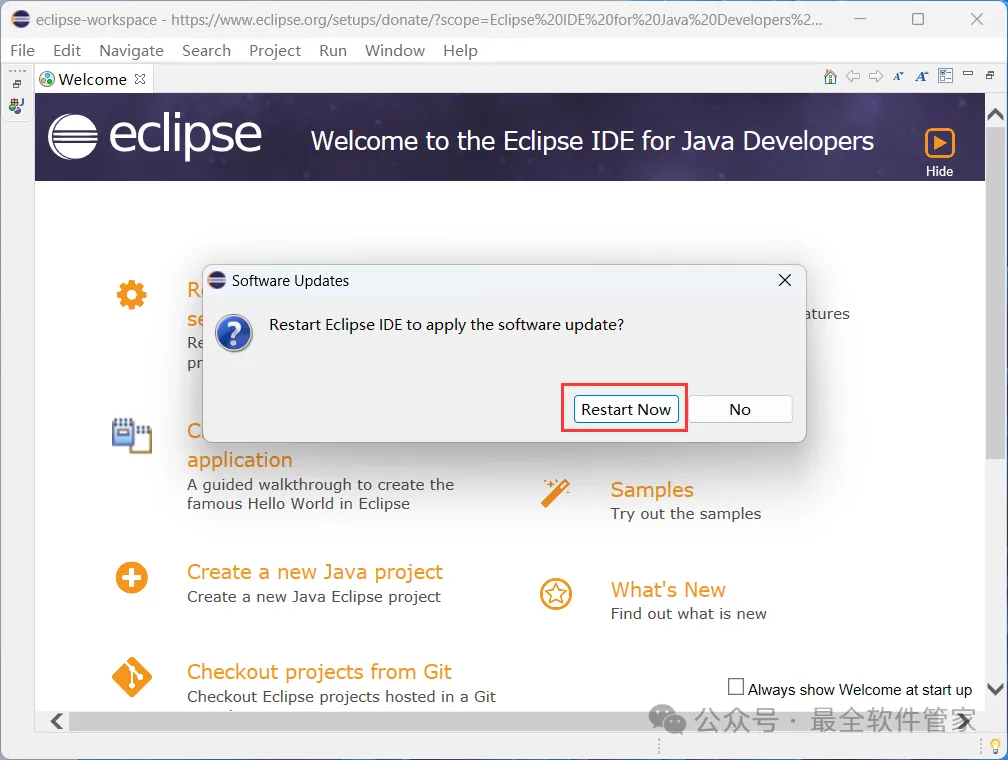Open the Project menu
Viewport: 1008px width, 760px height.
274,51
